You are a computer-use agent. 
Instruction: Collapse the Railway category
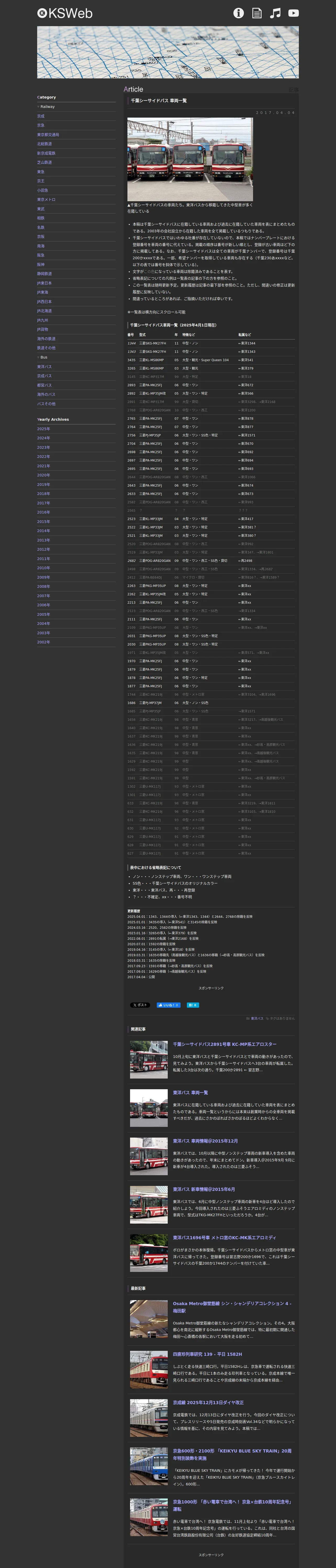[46, 107]
